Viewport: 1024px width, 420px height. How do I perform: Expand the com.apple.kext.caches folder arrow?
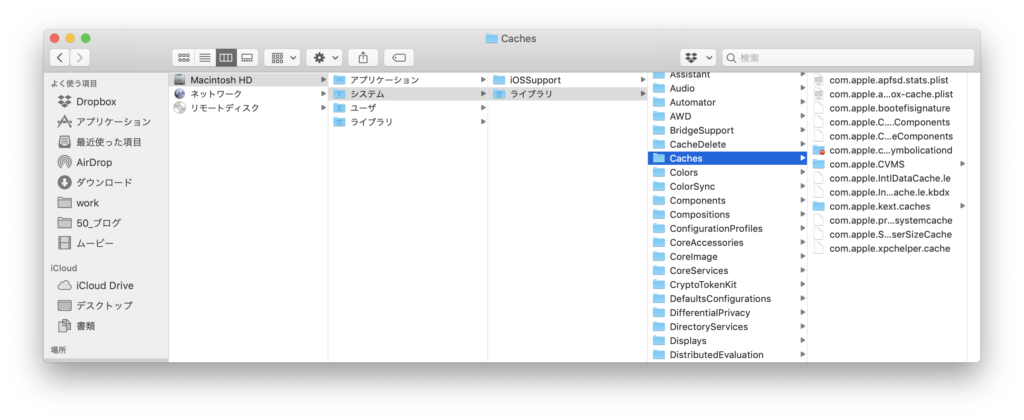pos(962,206)
